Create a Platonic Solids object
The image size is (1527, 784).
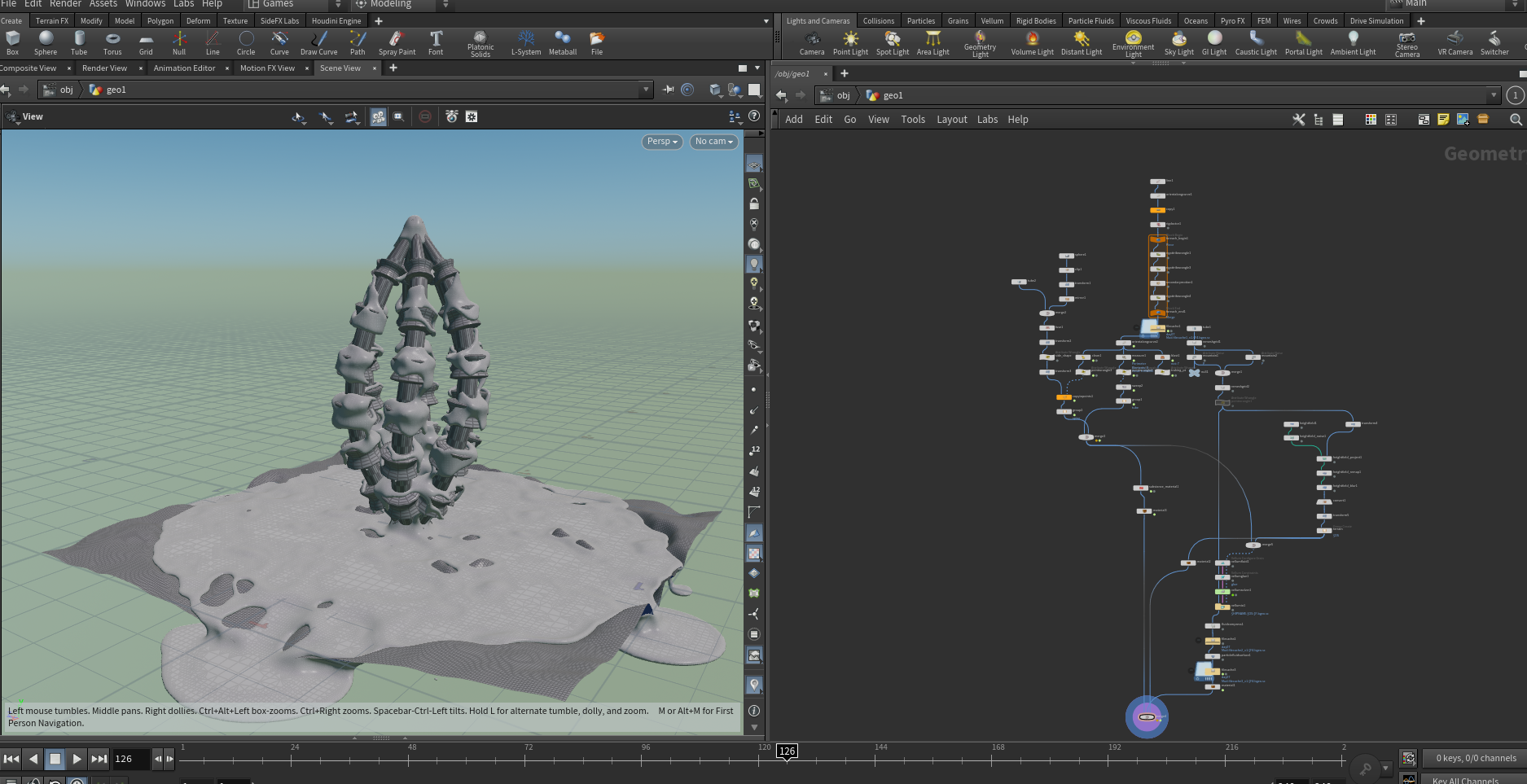pyautogui.click(x=480, y=43)
